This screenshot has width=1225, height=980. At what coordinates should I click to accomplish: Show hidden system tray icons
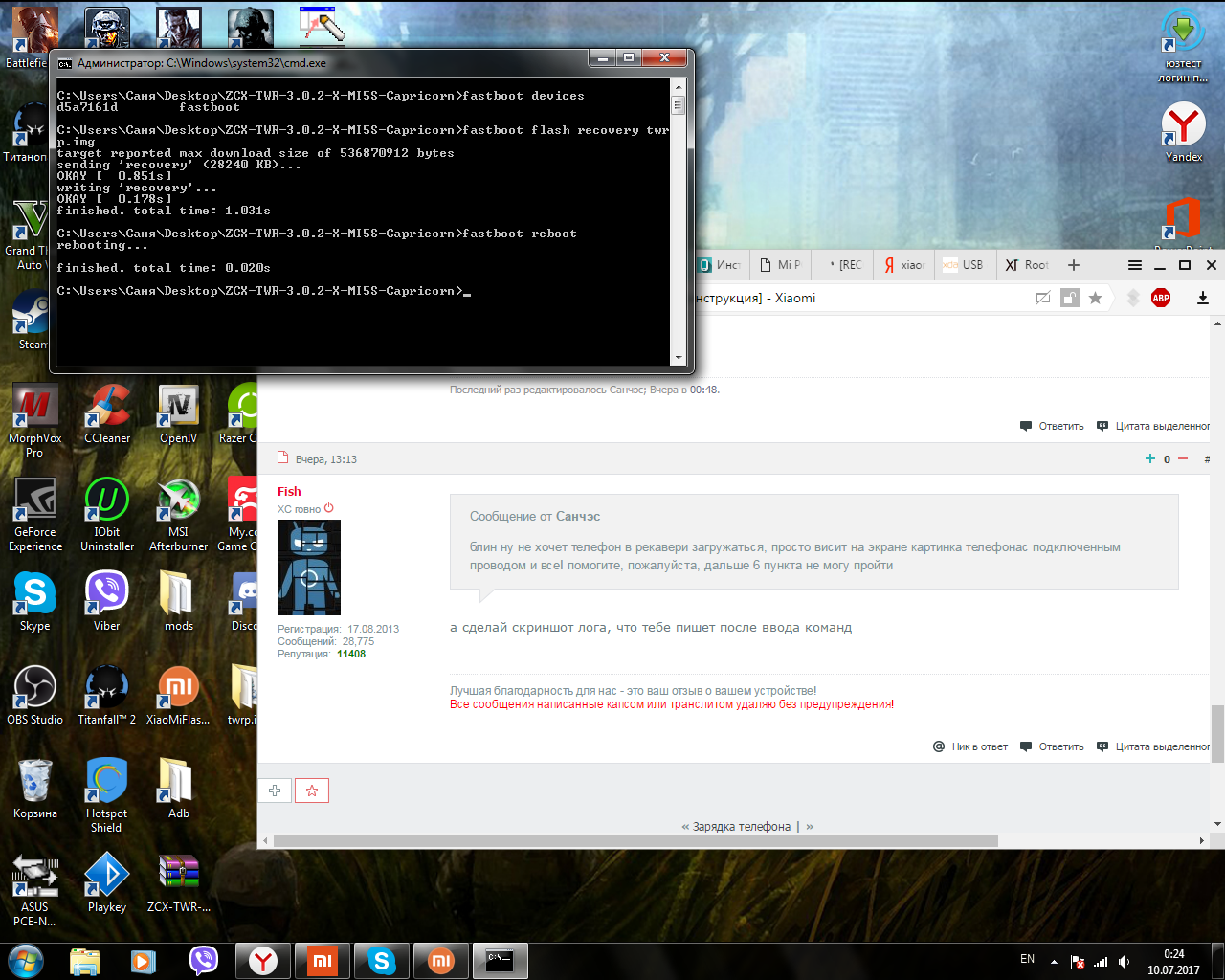[x=1054, y=962]
